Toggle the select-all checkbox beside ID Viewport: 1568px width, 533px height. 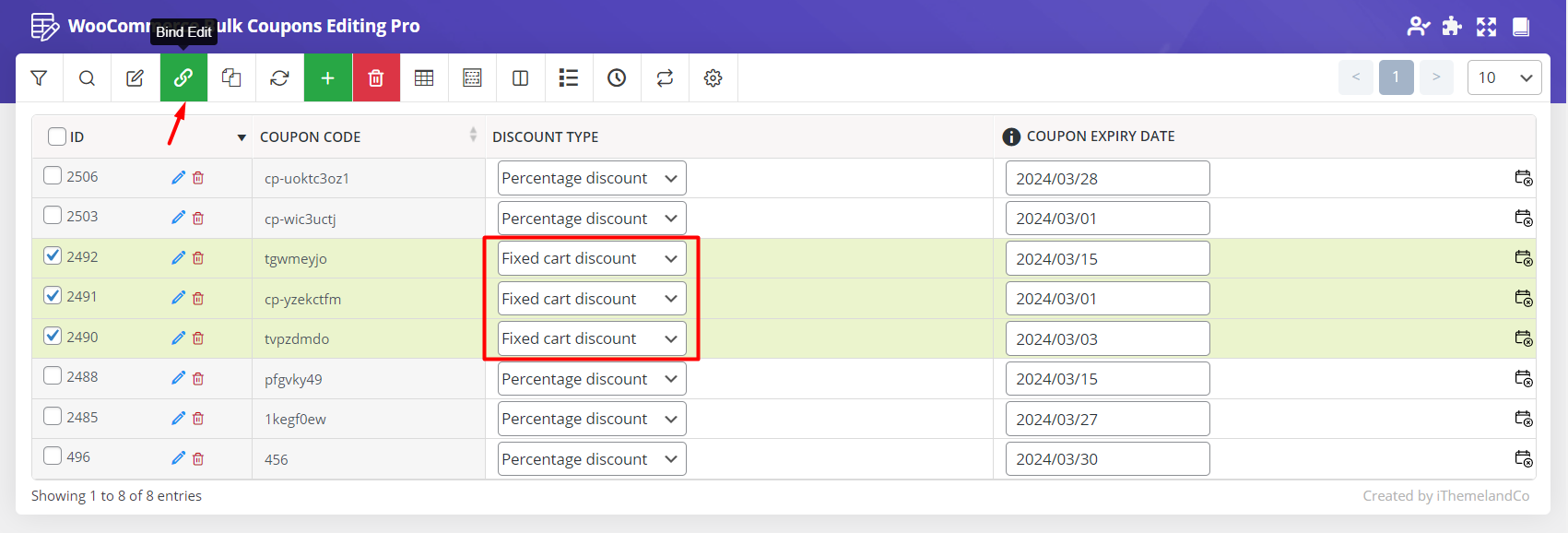pyautogui.click(x=57, y=136)
